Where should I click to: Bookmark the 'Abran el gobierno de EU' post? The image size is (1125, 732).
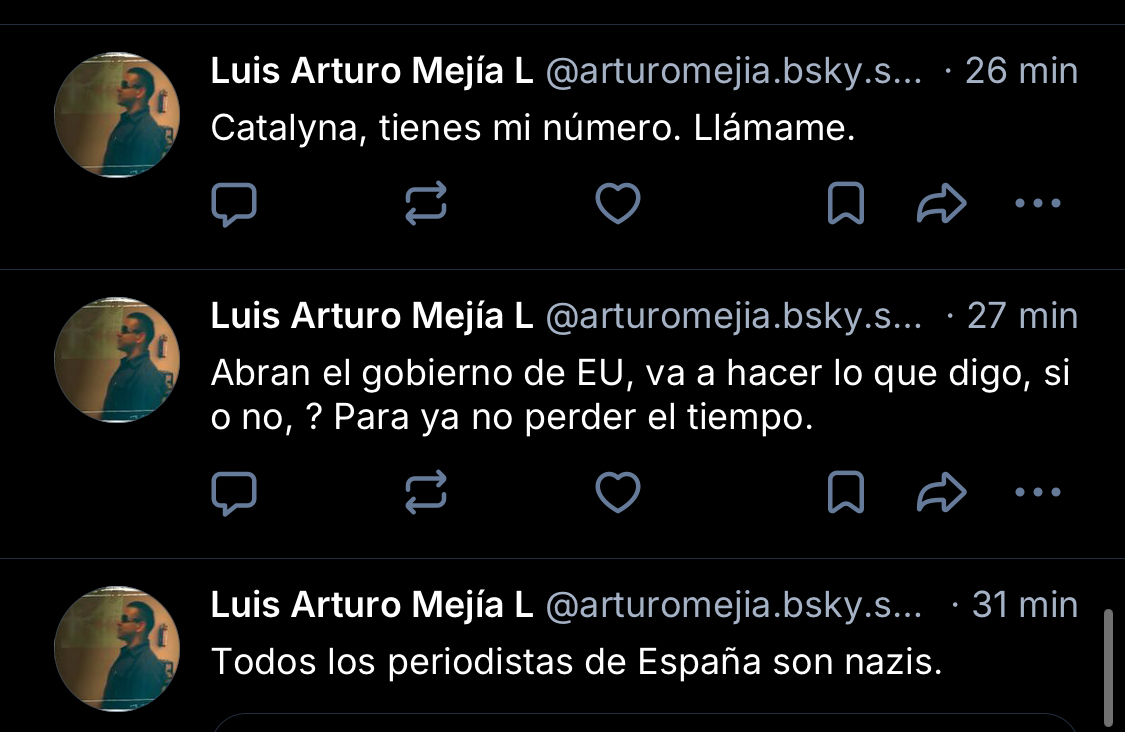tap(846, 492)
